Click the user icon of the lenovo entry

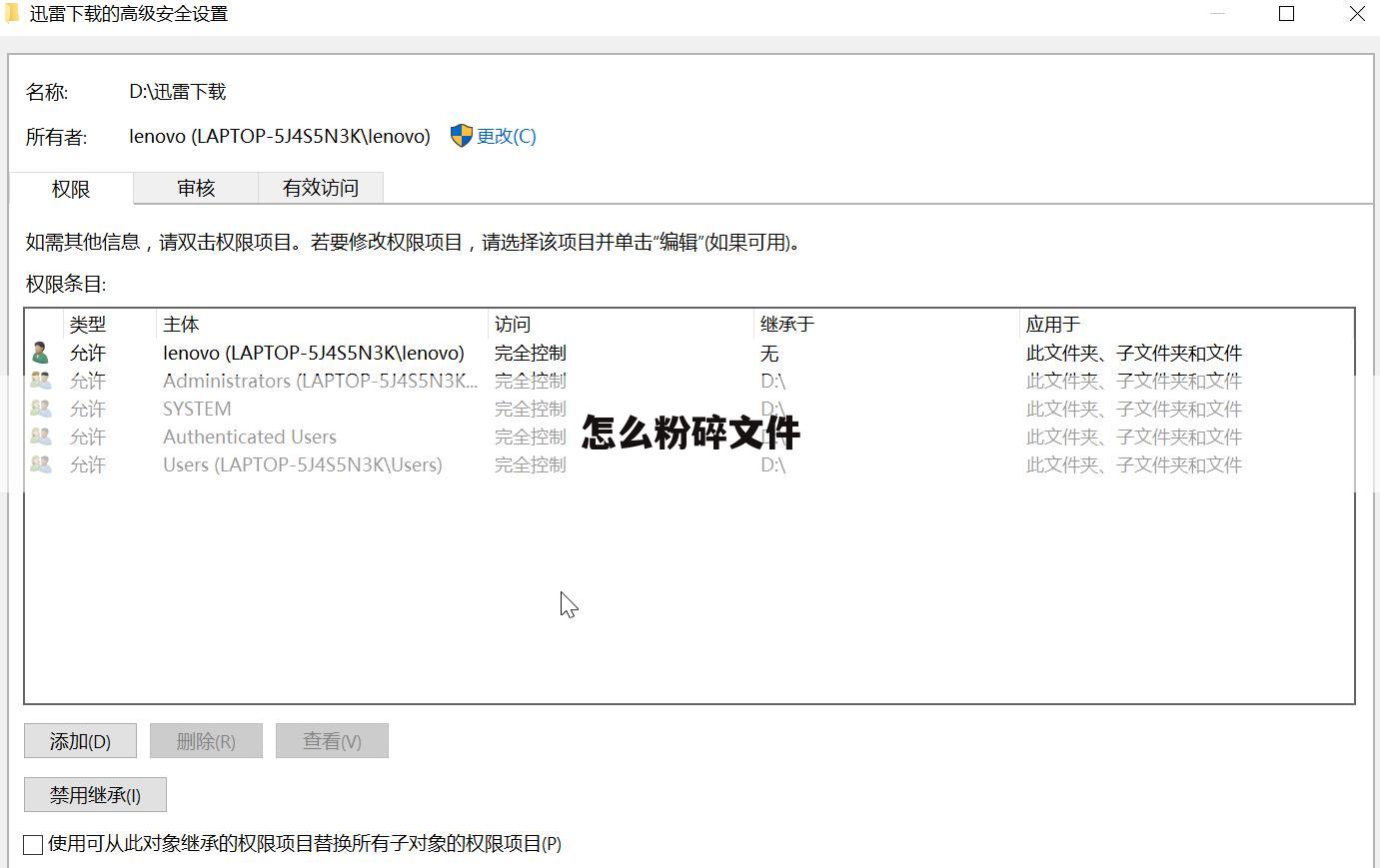click(x=40, y=353)
